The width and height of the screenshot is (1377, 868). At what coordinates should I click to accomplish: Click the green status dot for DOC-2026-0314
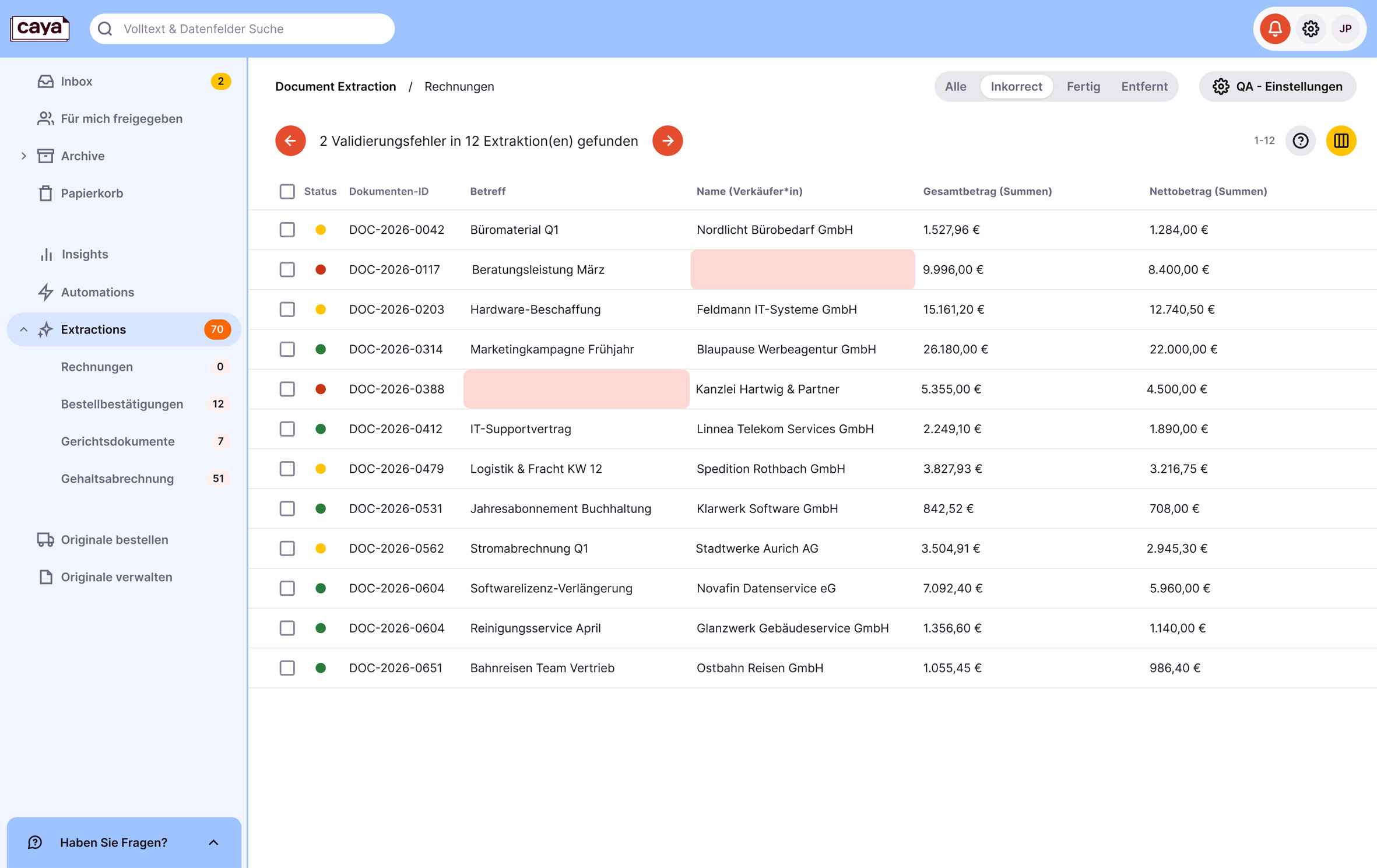tap(320, 349)
